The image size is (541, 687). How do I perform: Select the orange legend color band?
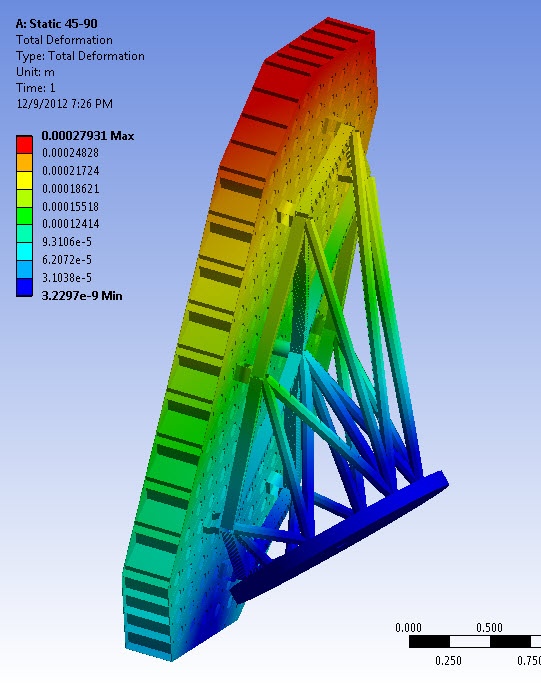25,162
